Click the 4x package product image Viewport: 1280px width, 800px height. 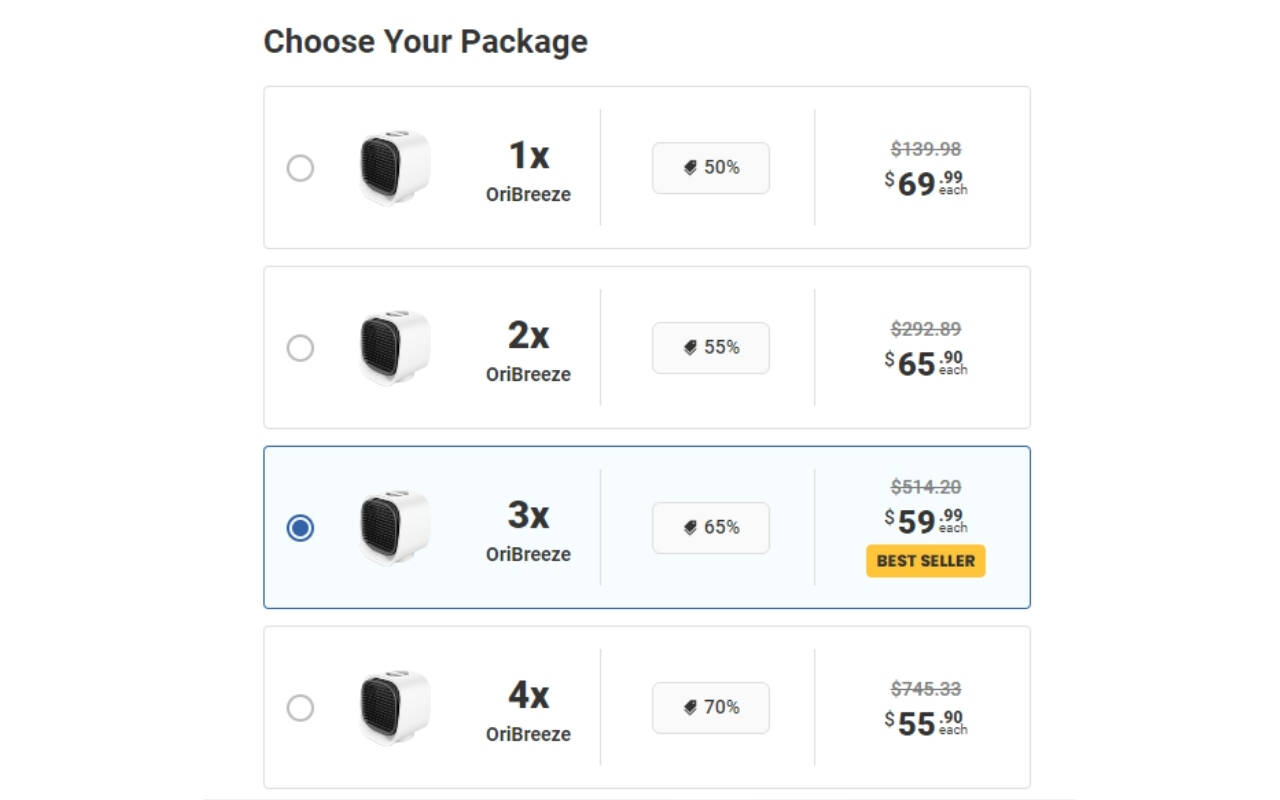pyautogui.click(x=394, y=707)
